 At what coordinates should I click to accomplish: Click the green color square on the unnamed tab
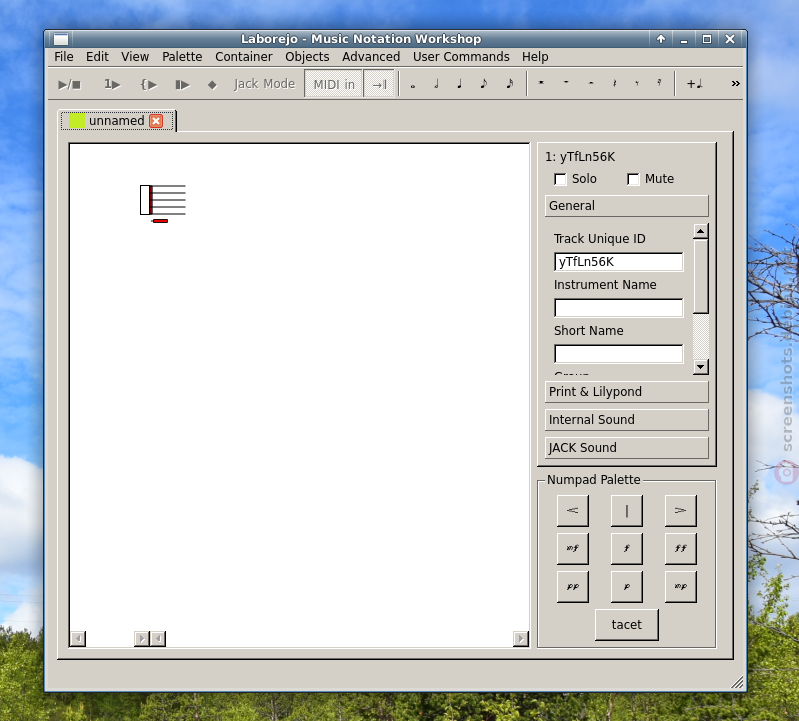pos(77,121)
